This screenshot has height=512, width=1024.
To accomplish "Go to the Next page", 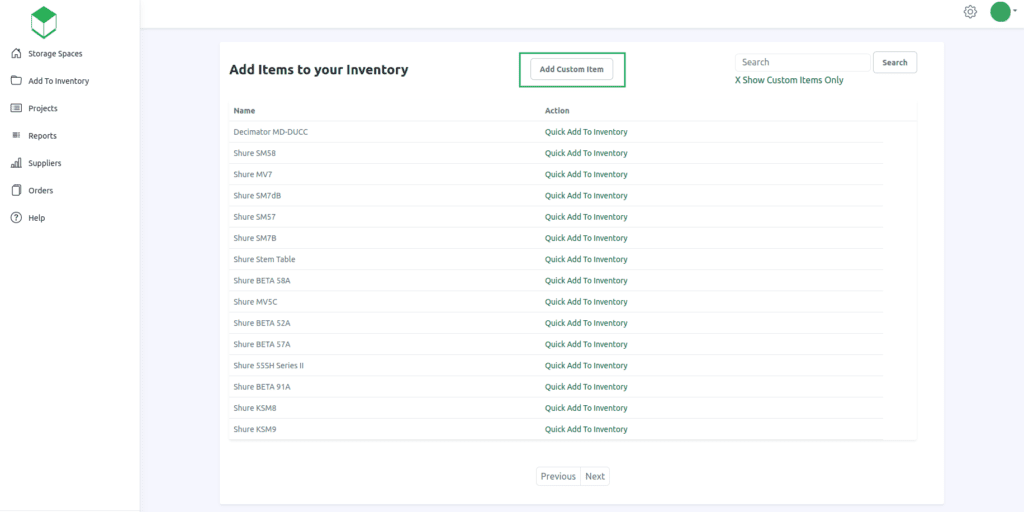I will click(595, 476).
